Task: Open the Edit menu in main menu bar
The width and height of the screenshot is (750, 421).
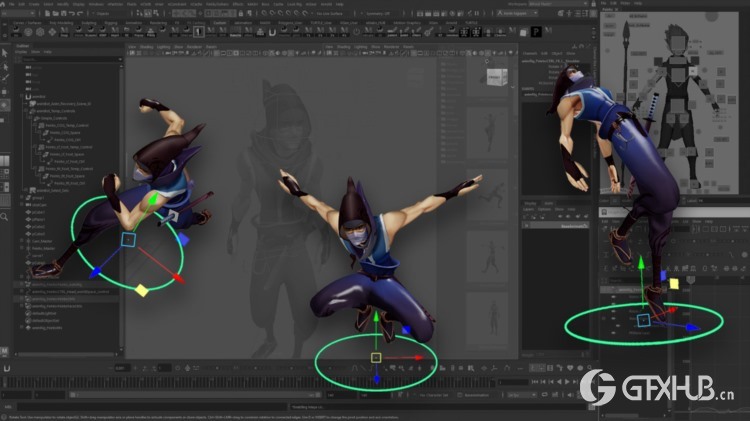Action: [22, 4]
